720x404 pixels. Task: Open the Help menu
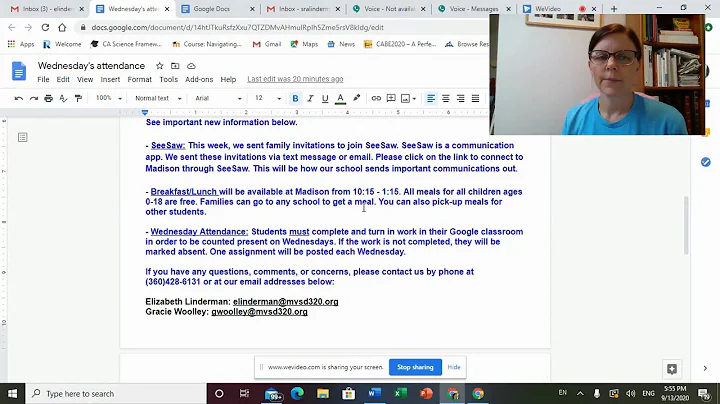coord(228,79)
